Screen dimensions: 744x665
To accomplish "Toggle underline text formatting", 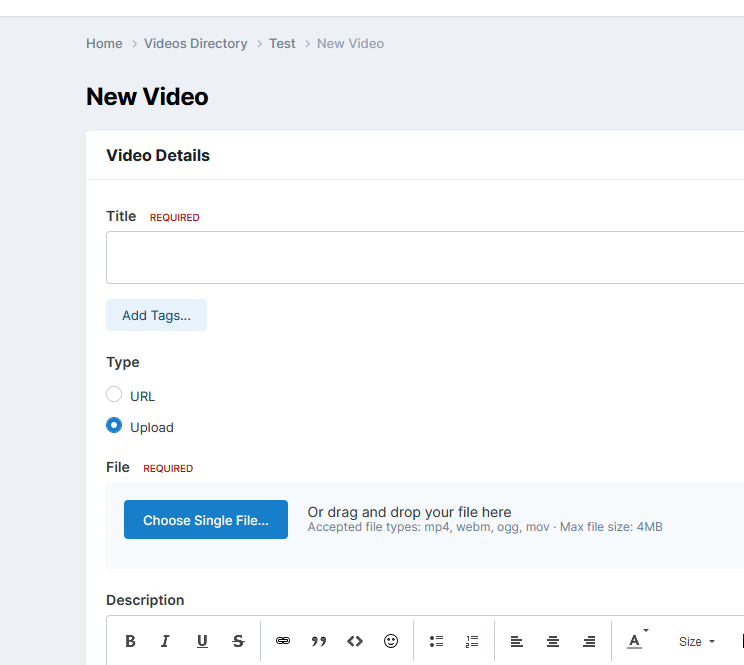I will click(202, 641).
